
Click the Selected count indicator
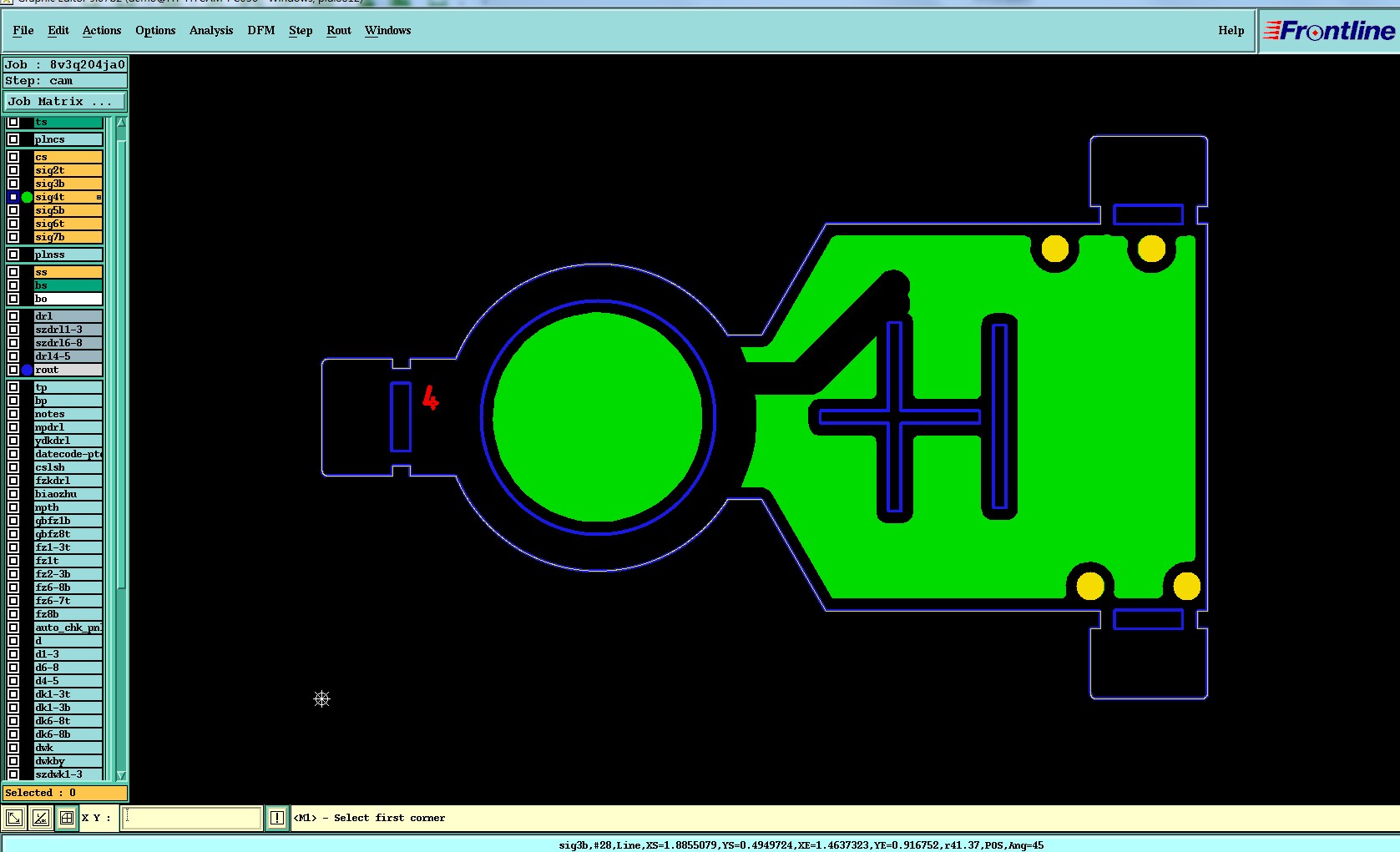point(65,793)
